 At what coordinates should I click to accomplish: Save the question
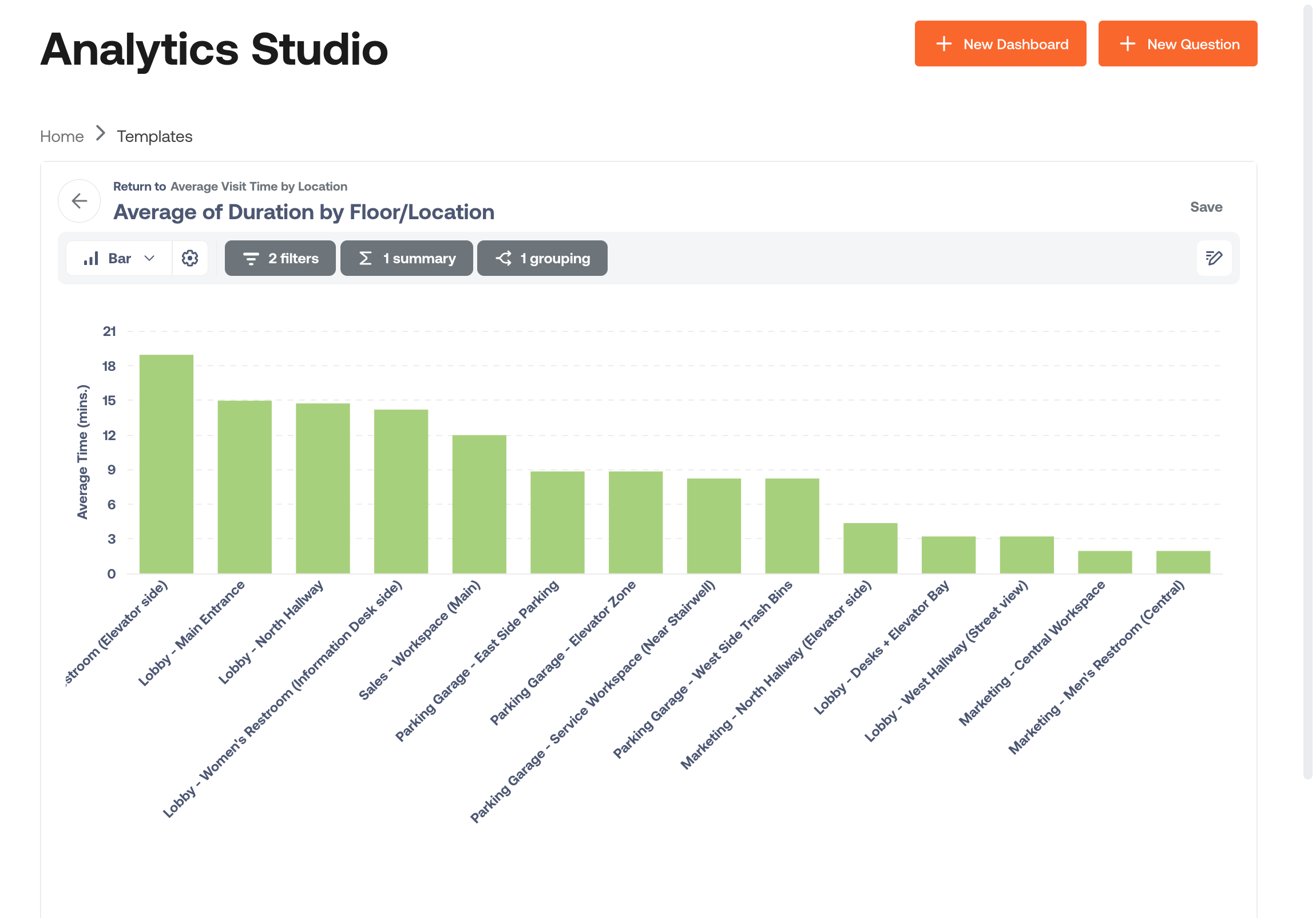pyautogui.click(x=1206, y=207)
